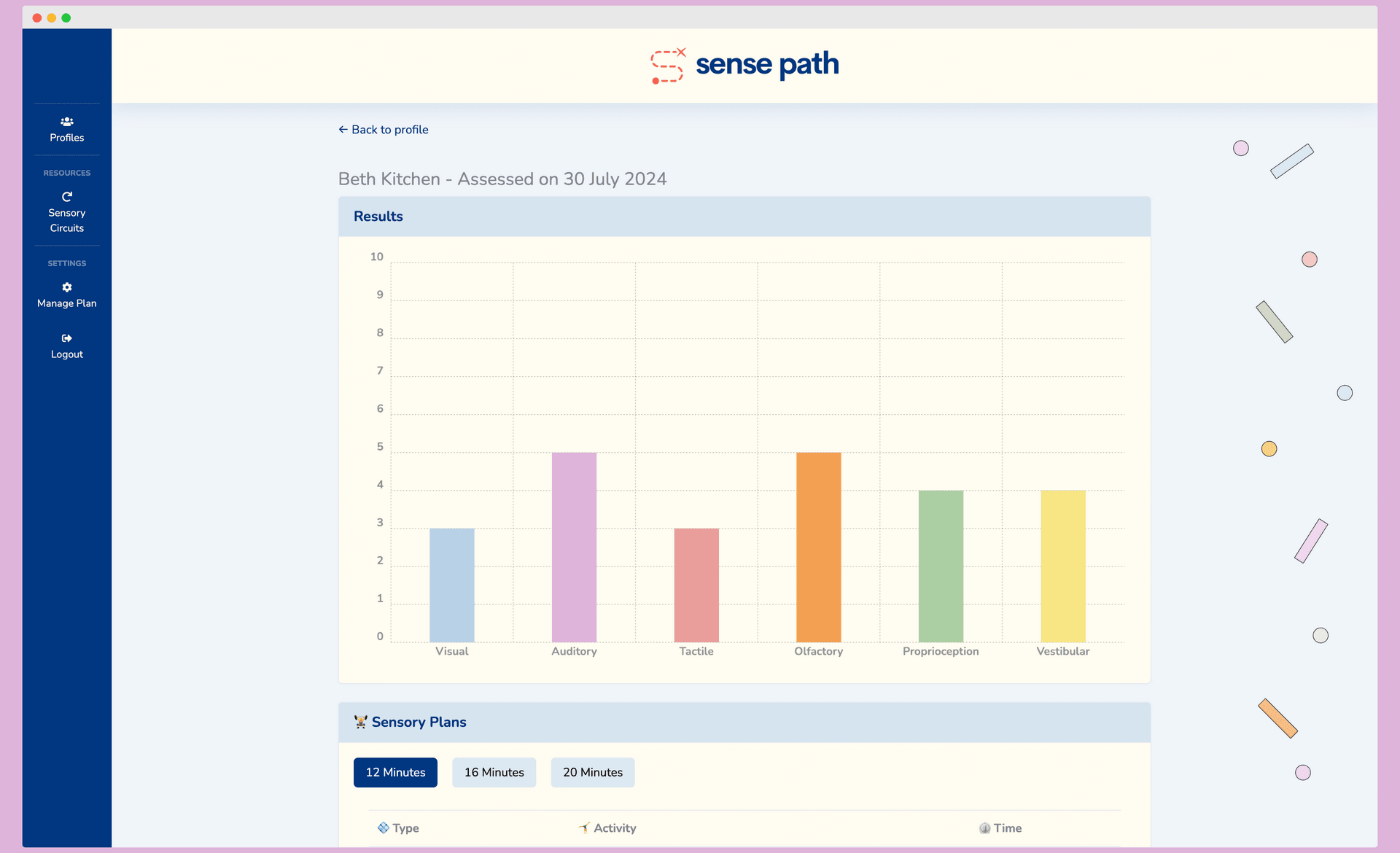This screenshot has height=853, width=1400.
Task: Click the Logout arrow icon
Action: pos(66,338)
